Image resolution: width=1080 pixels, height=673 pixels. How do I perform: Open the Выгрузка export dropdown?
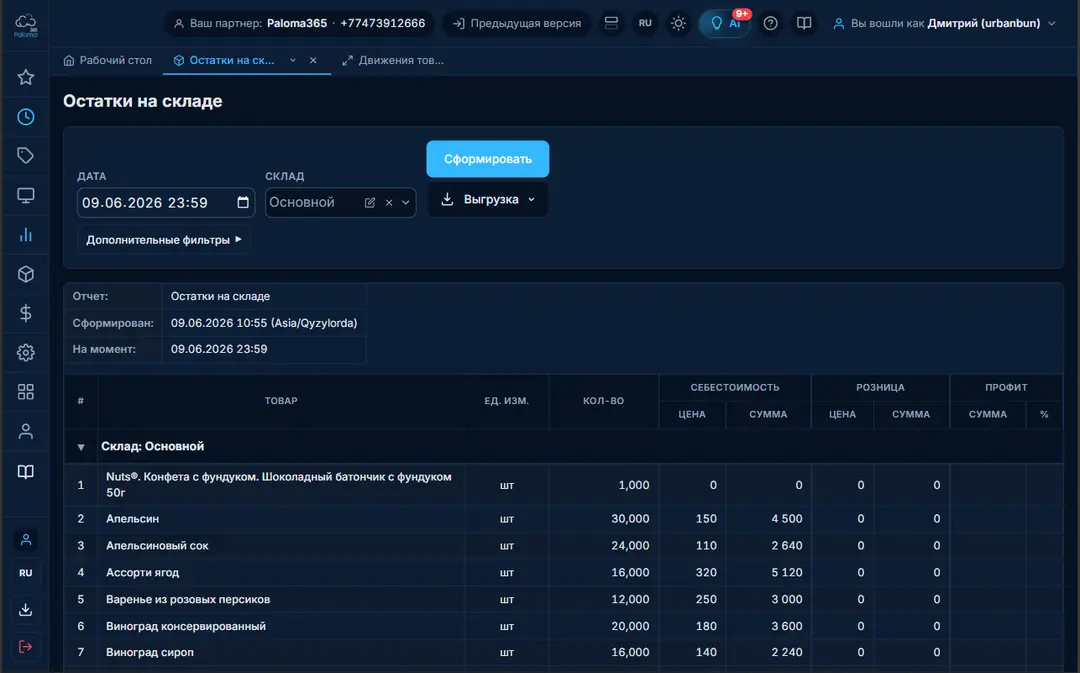pyautogui.click(x=488, y=200)
